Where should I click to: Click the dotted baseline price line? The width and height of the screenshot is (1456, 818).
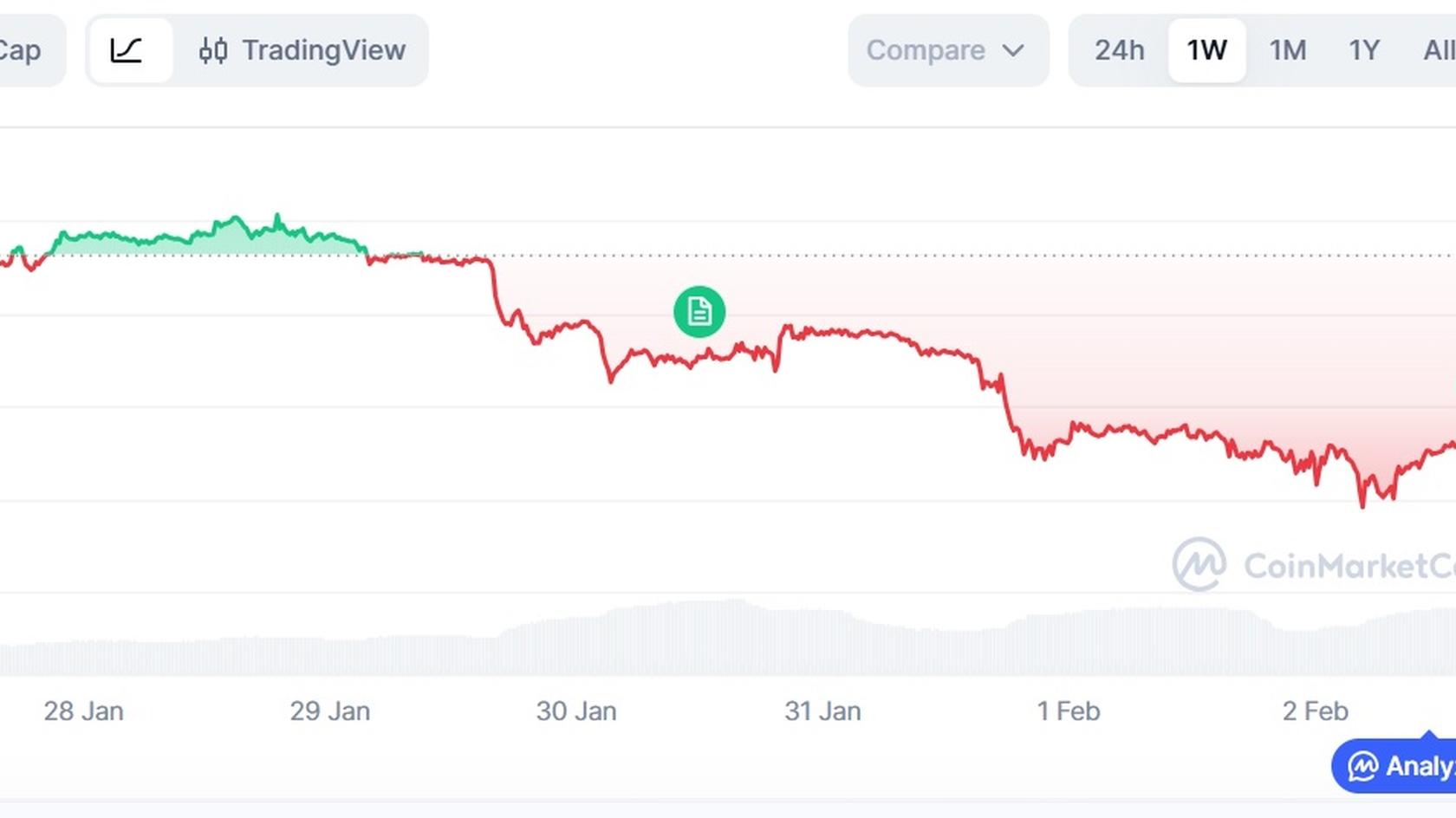(953, 256)
